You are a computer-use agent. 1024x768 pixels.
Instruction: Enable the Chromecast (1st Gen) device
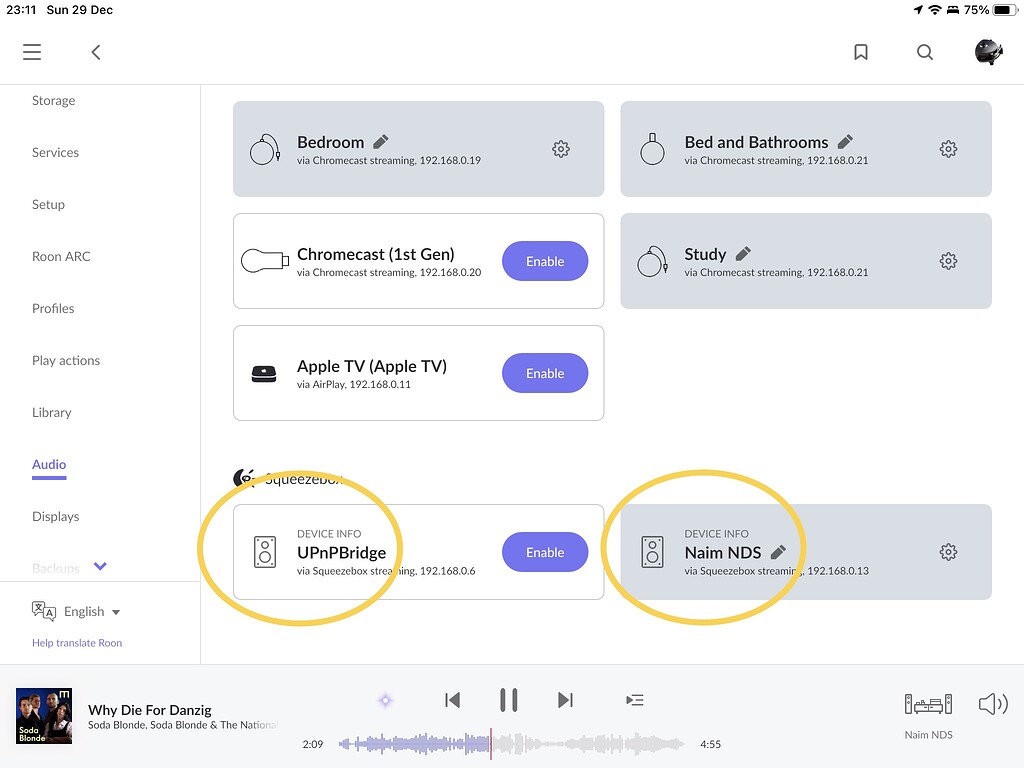click(545, 261)
